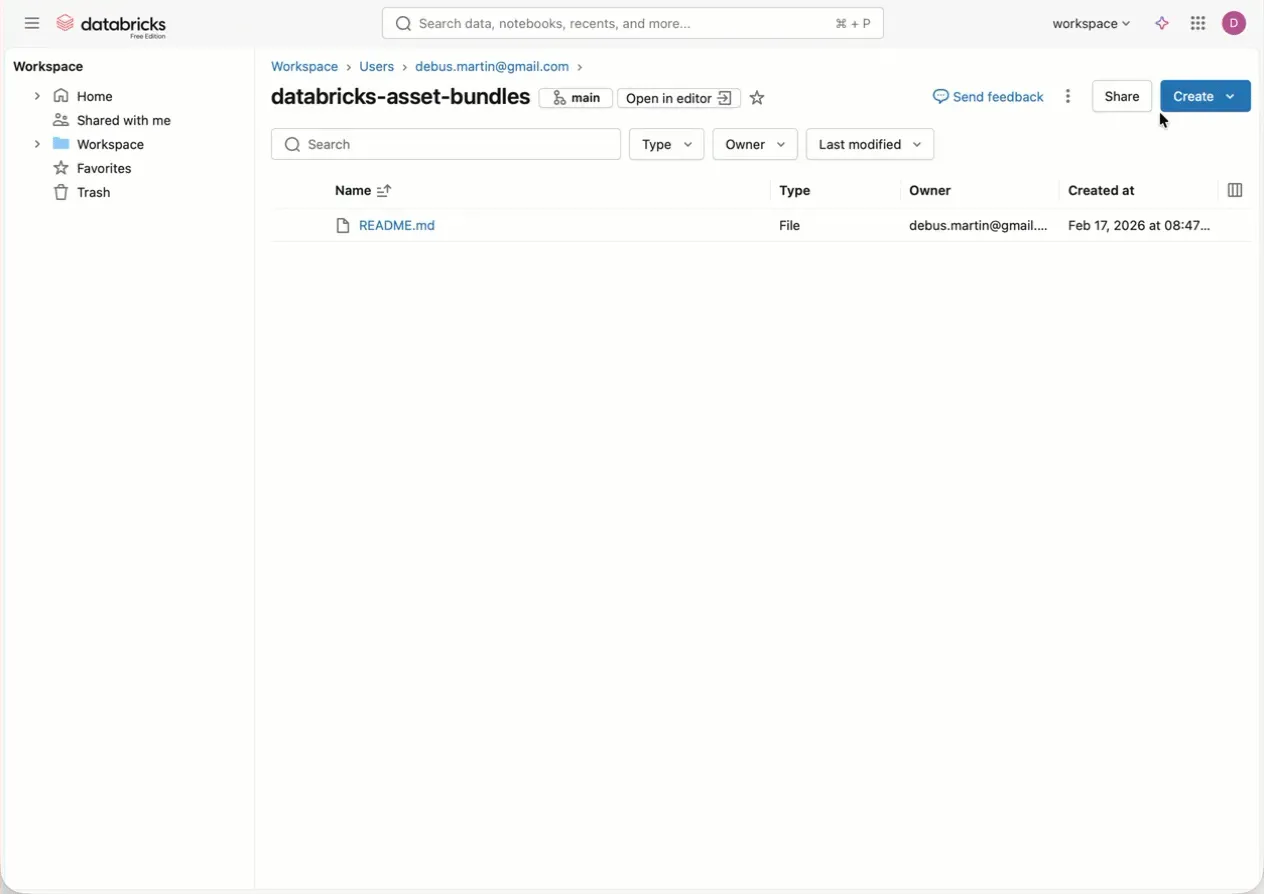Click the Workspace folder icon in sidebar
Image resolution: width=1264 pixels, height=894 pixels.
[61, 144]
